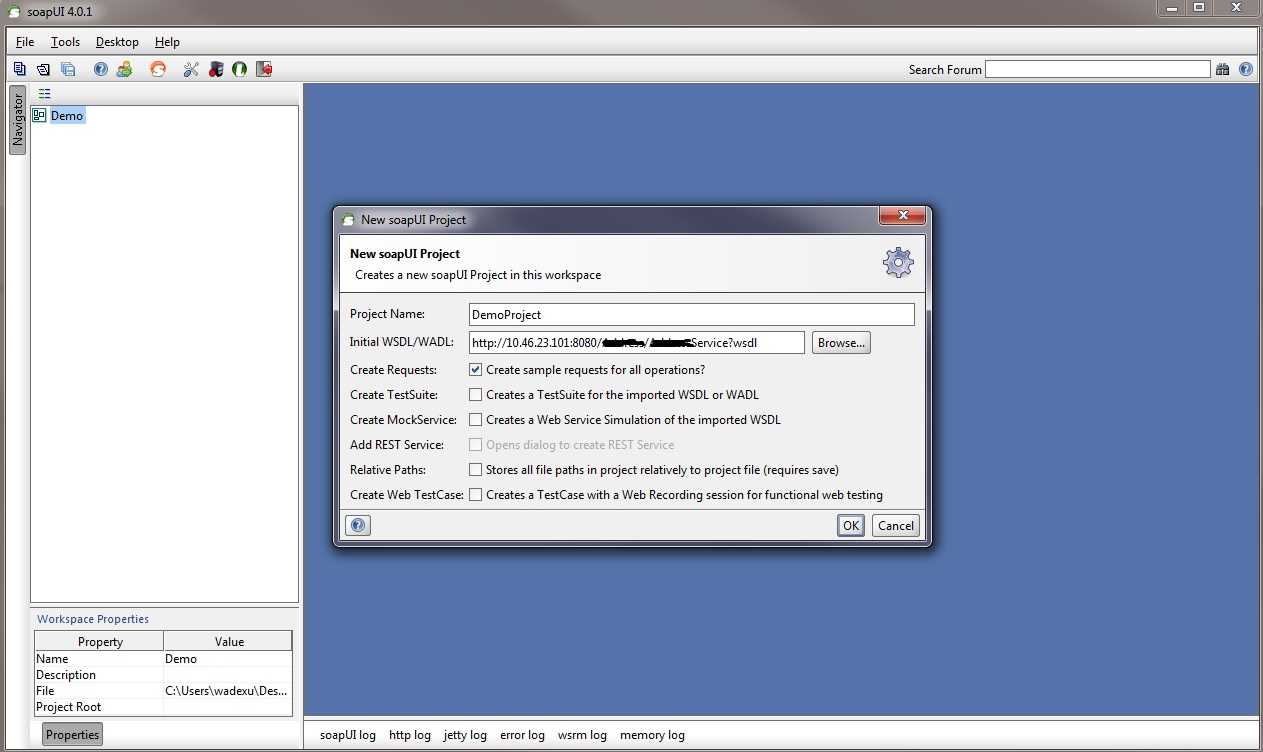Open the blue question-mark help icon in the main toolbar
1263x752 pixels.
click(x=100, y=69)
